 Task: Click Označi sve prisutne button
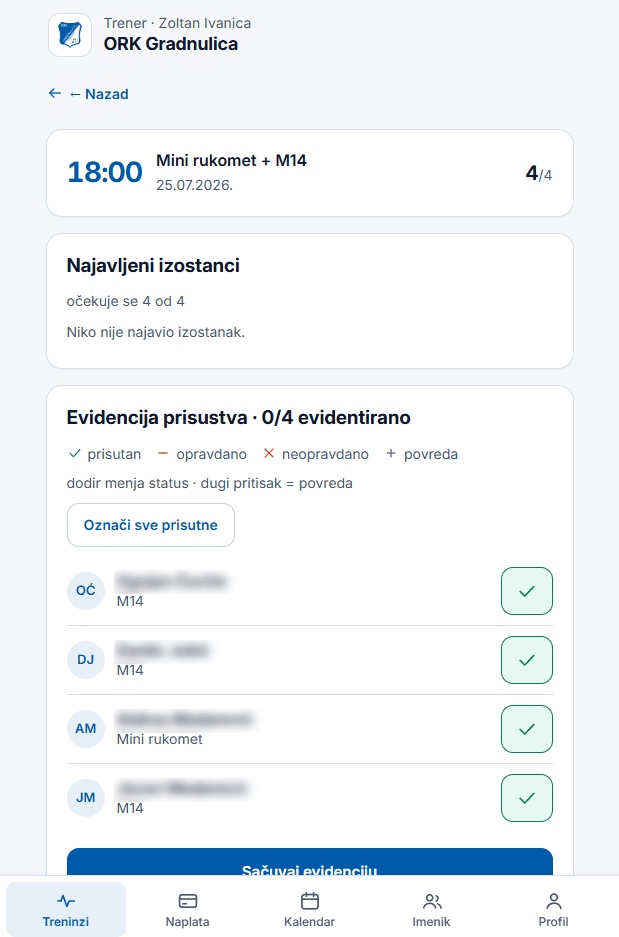pyautogui.click(x=151, y=525)
